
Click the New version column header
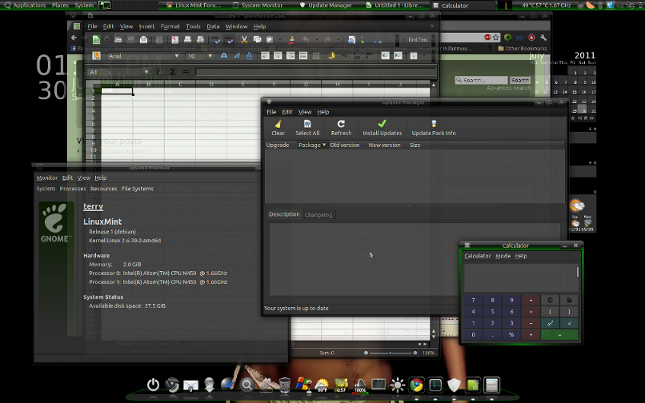coord(385,145)
